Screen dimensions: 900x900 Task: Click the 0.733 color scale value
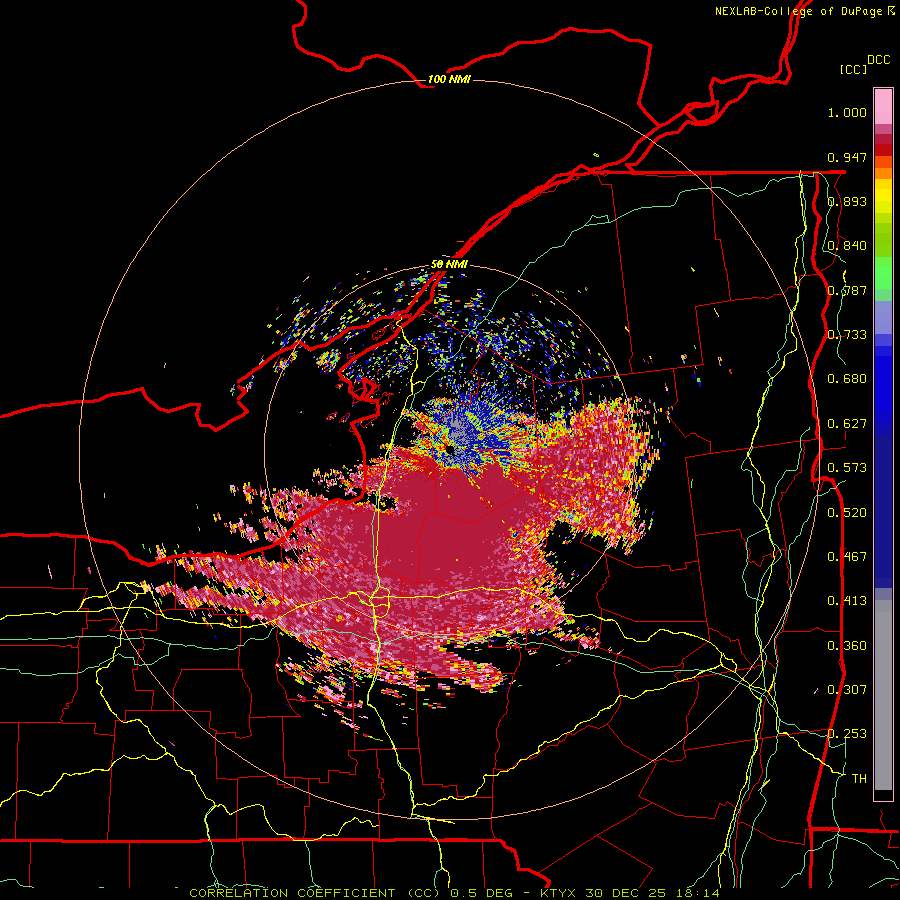click(847, 335)
